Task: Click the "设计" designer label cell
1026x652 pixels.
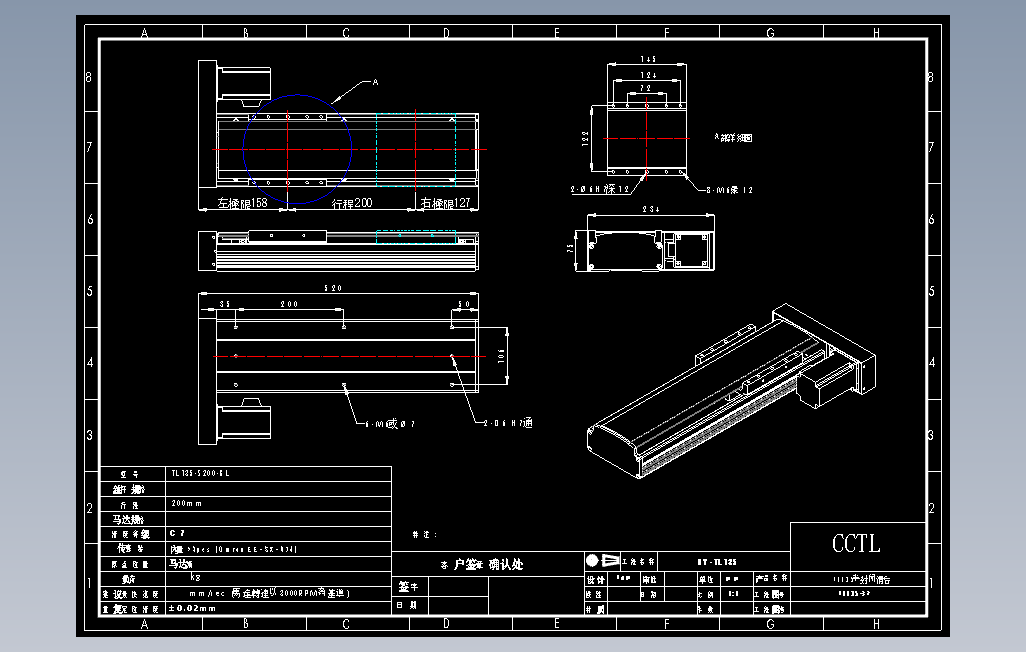Action: [x=595, y=579]
